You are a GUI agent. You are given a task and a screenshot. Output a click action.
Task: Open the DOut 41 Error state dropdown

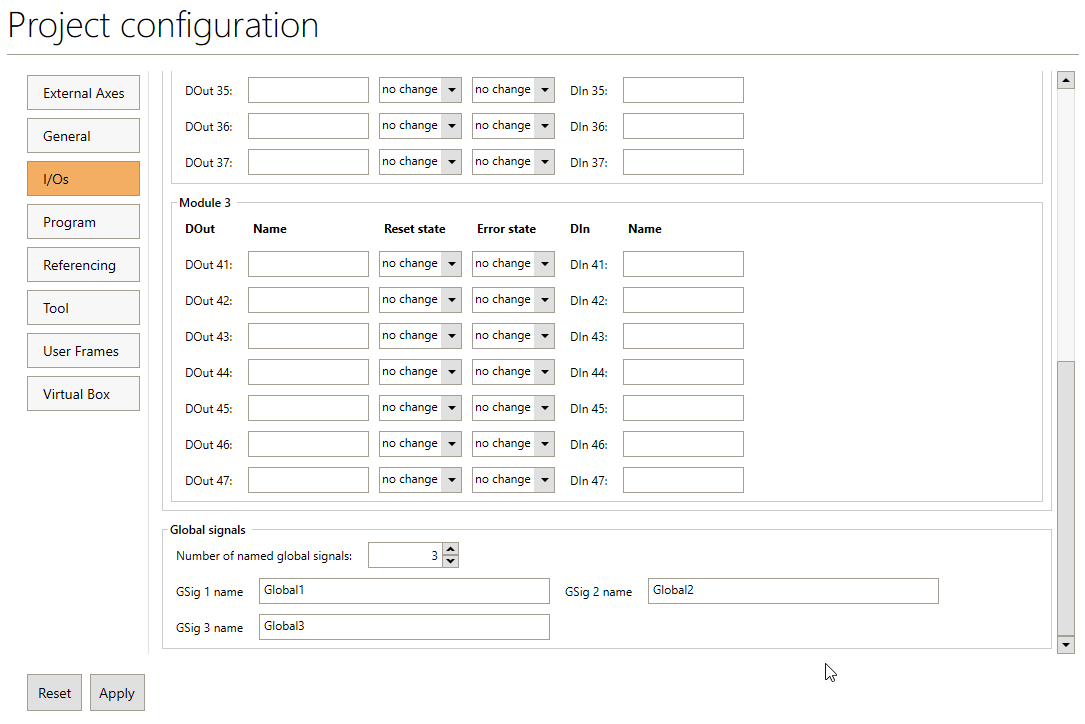(x=513, y=264)
